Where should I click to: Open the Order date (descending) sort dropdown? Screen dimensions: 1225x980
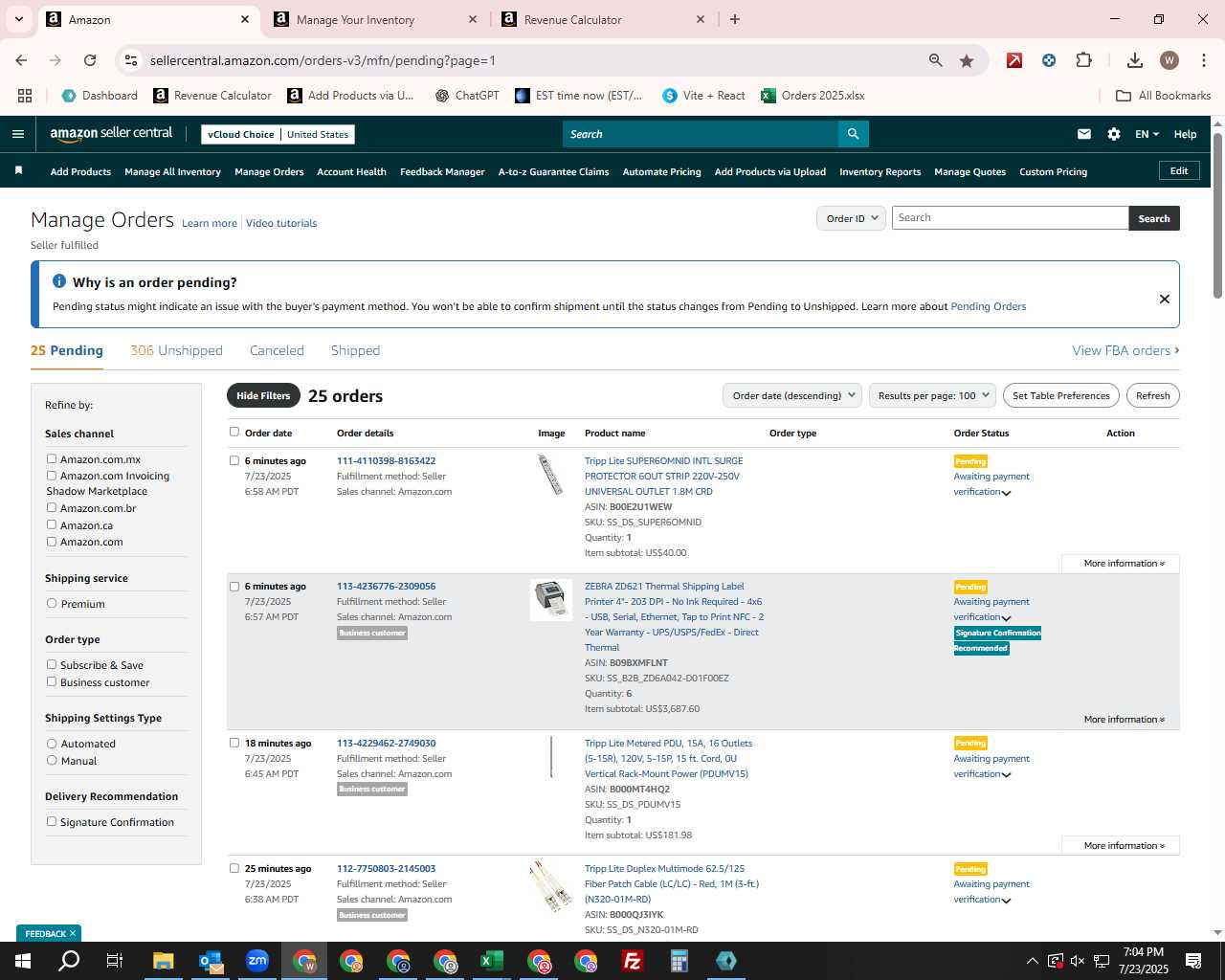coord(792,395)
